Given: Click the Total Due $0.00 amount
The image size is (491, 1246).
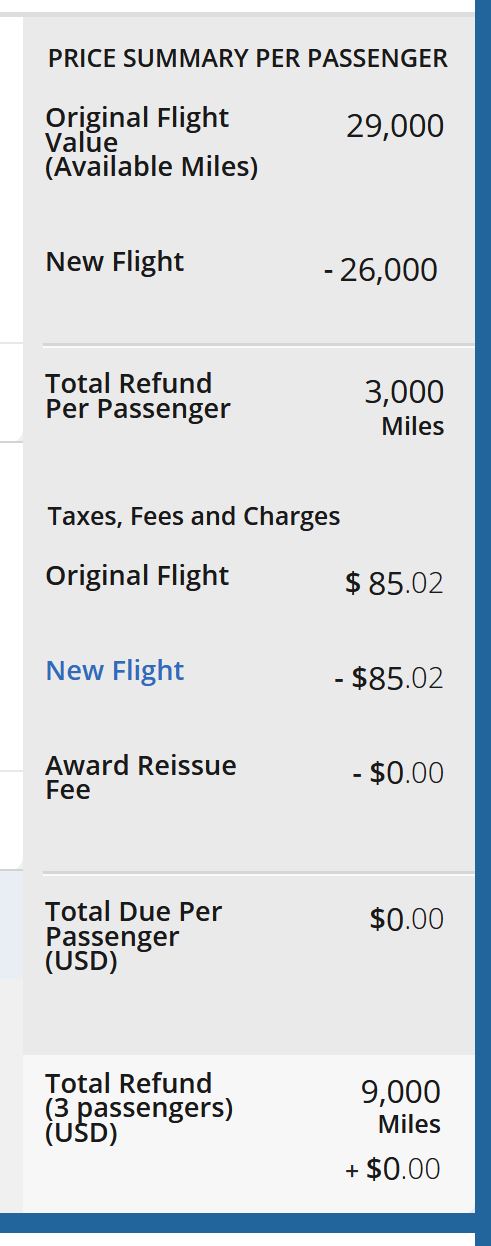Looking at the screenshot, I should [407, 919].
